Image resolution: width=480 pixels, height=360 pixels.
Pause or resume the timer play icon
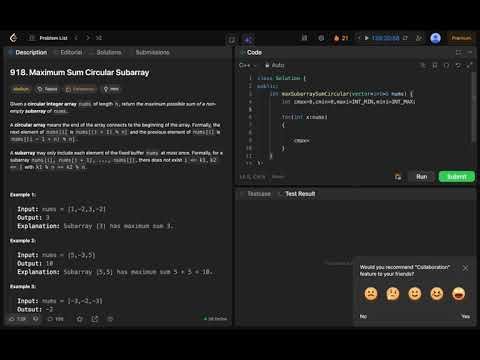(367, 38)
